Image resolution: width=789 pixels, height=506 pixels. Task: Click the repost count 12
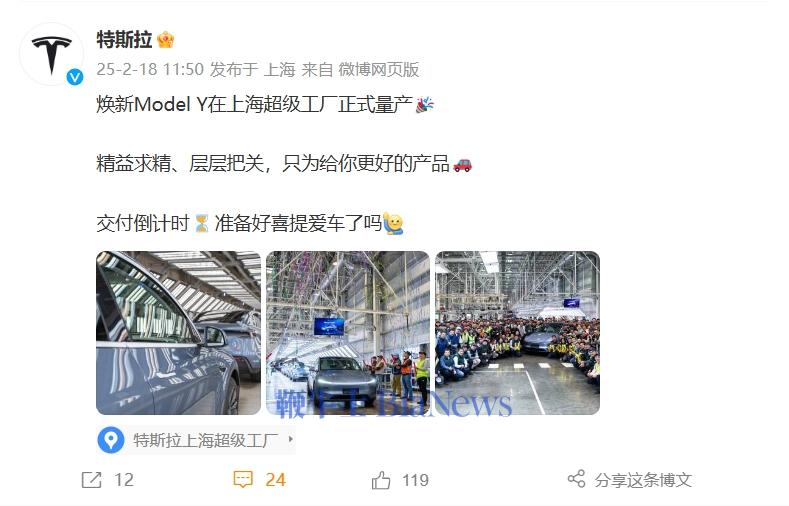pos(124,480)
